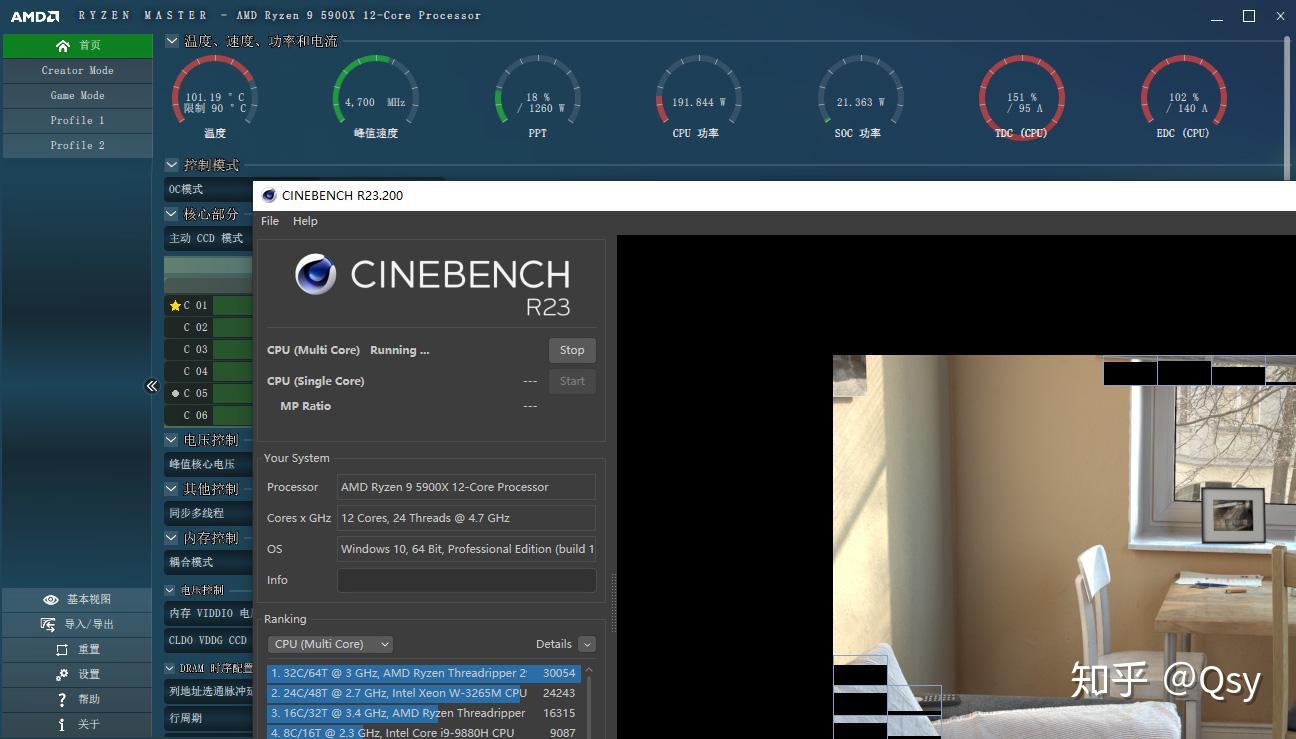Open 帮助 help in Ryzen Master
1296x739 pixels.
(x=78, y=699)
